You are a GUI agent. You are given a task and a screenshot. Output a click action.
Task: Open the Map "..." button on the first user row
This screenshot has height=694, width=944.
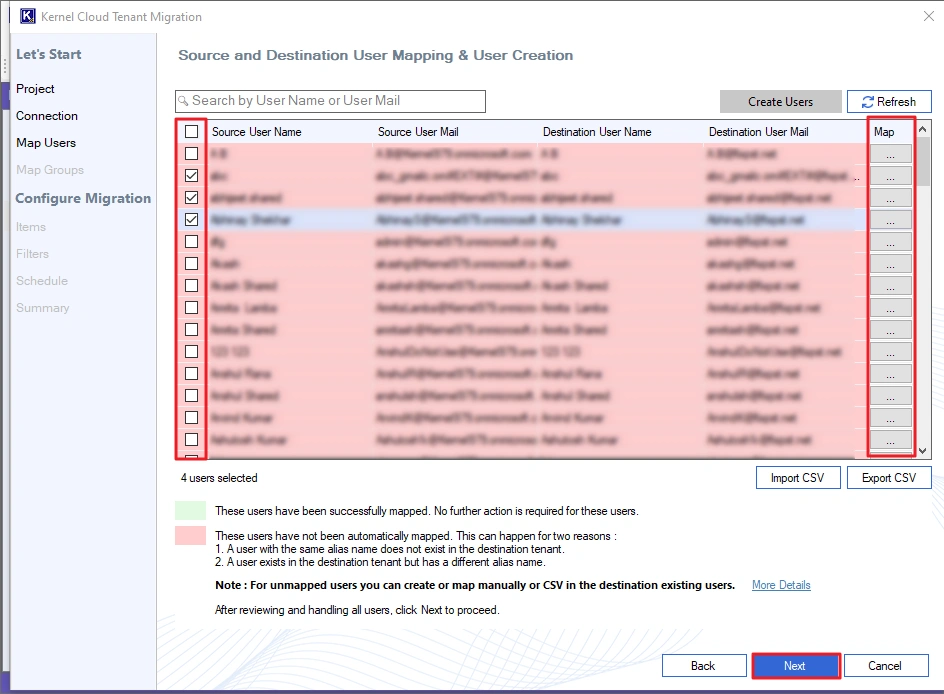click(x=890, y=154)
